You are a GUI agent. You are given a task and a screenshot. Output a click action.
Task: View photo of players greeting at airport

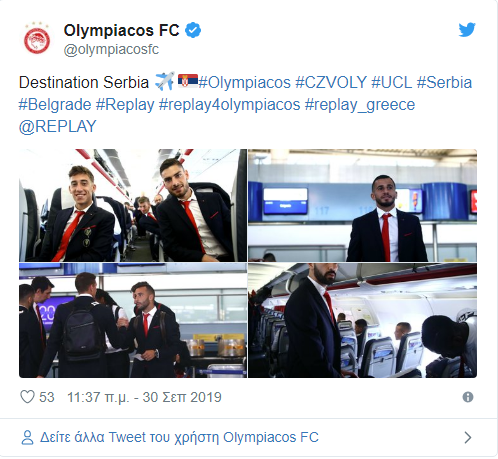pos(133,320)
